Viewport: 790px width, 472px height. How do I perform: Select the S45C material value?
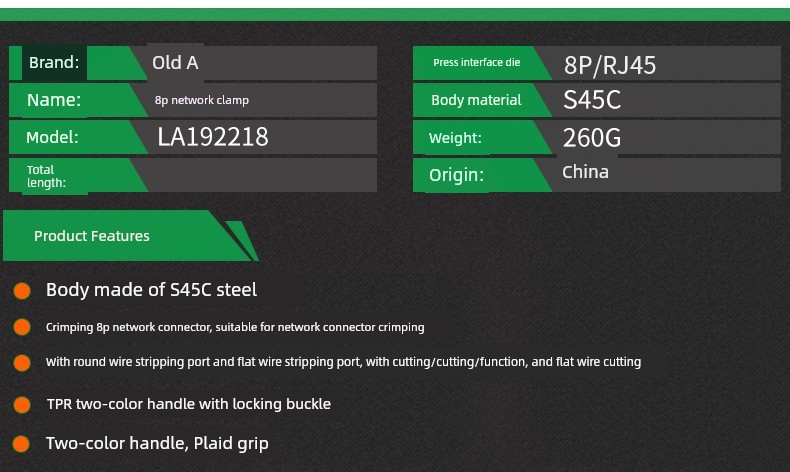(592, 100)
